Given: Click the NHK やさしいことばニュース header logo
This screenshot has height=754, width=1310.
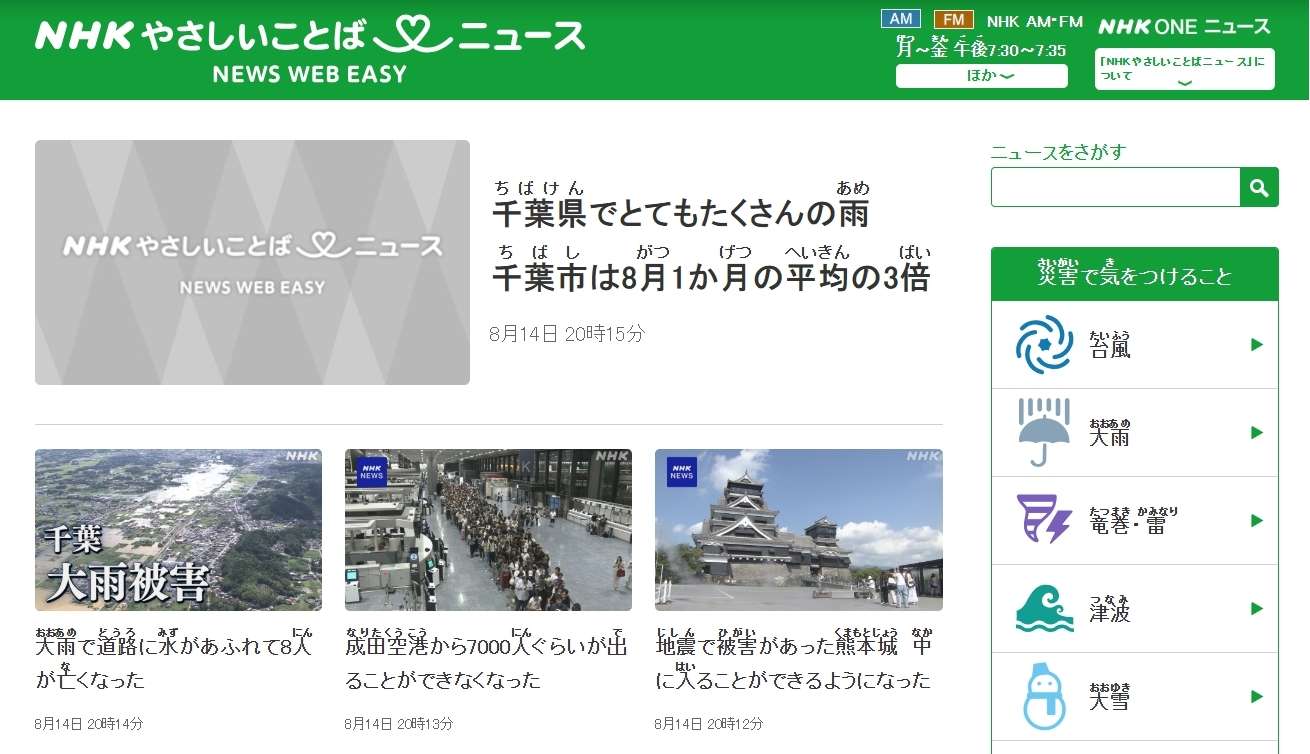Looking at the screenshot, I should [x=310, y=49].
